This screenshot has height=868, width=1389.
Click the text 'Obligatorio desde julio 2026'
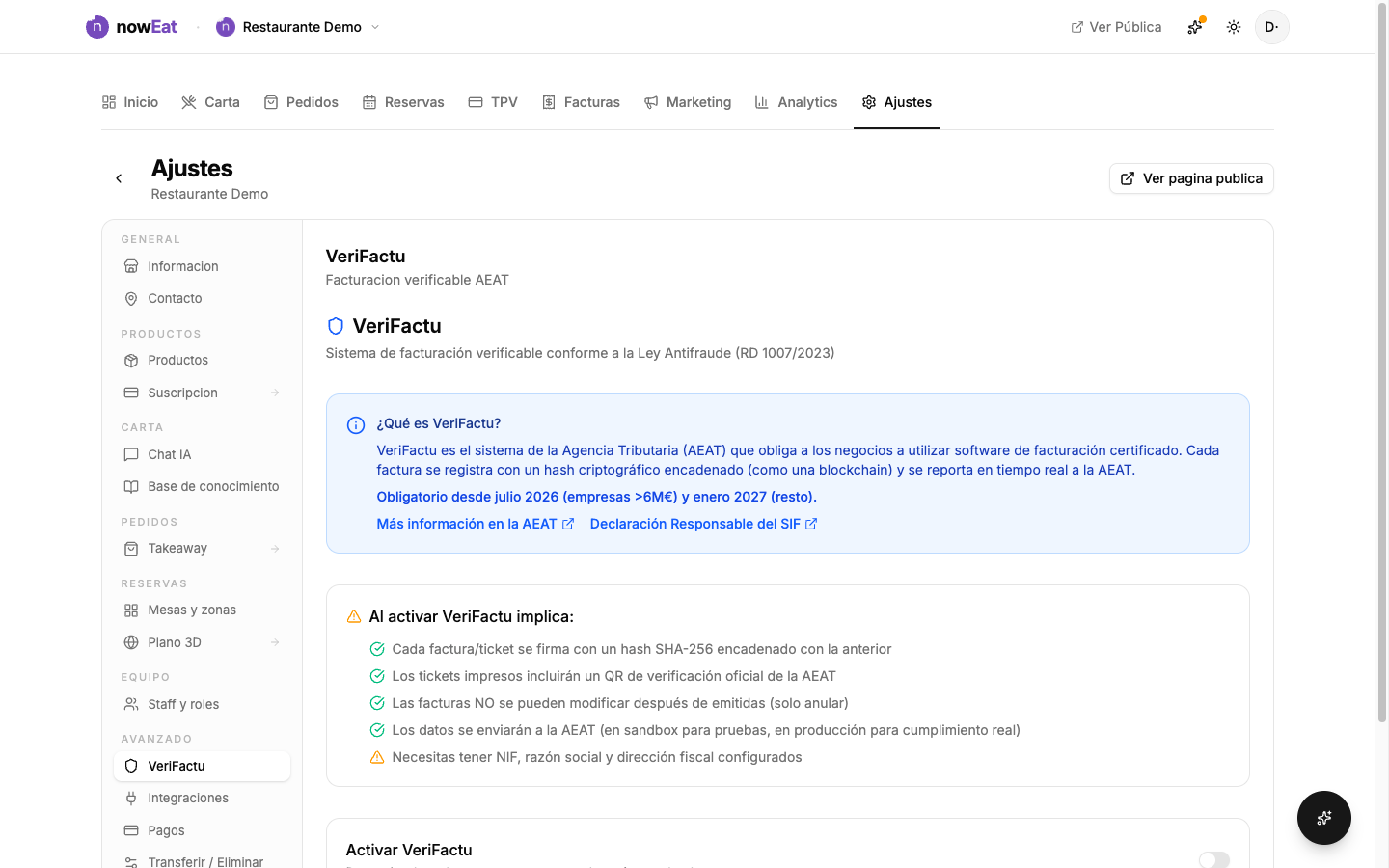pyautogui.click(x=468, y=497)
